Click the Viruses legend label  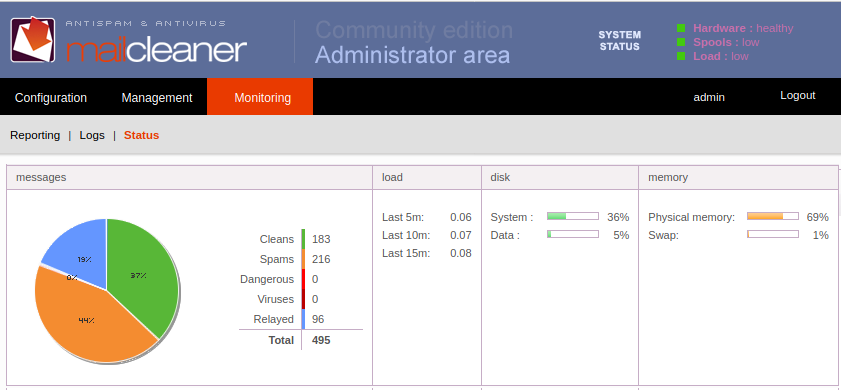tap(275, 299)
